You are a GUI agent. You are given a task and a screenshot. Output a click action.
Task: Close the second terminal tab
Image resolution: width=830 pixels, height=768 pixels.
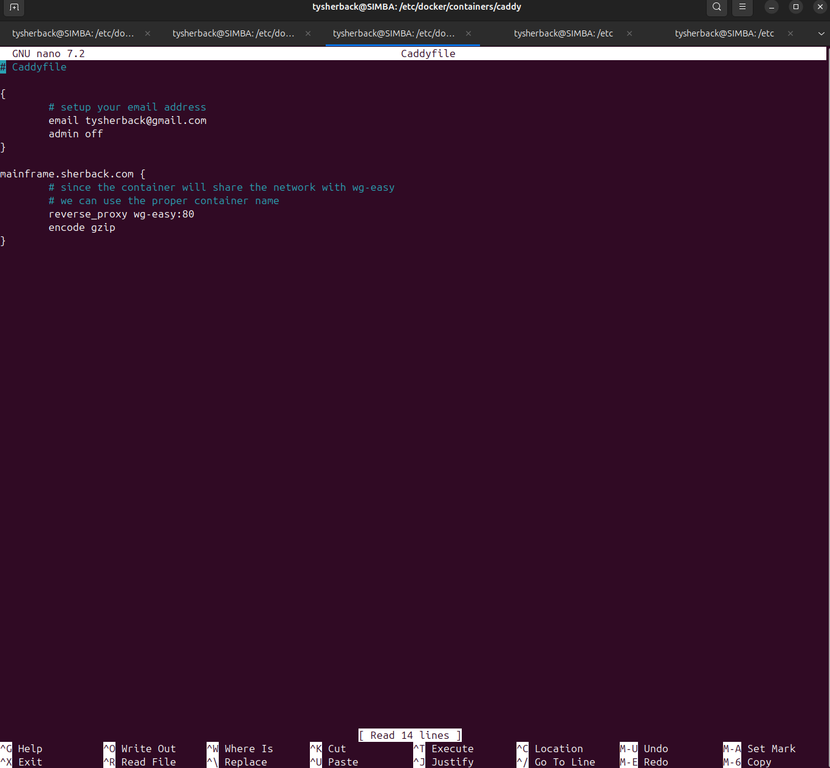pyautogui.click(x=308, y=33)
